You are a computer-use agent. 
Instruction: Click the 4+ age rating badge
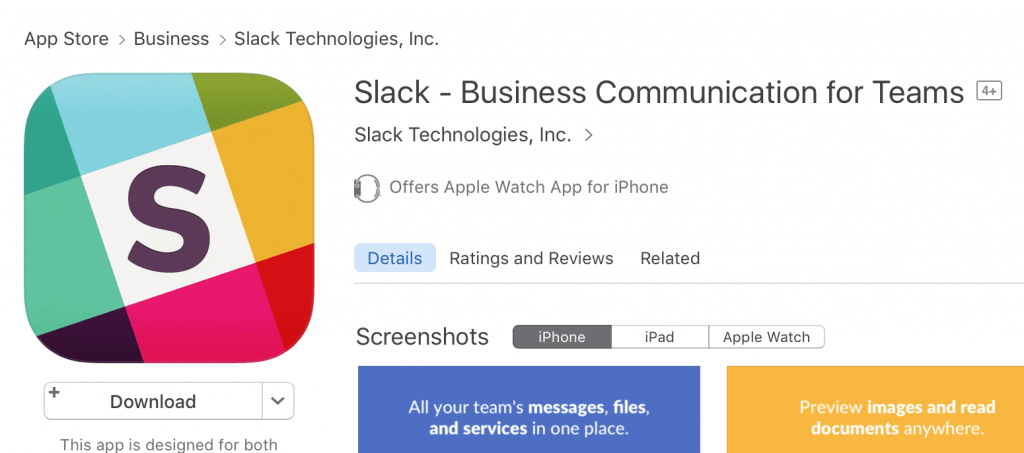989,91
